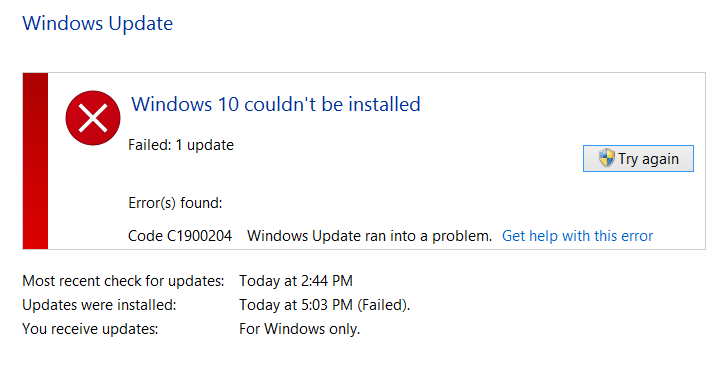Click the word Code before C1900204

click(x=145, y=236)
